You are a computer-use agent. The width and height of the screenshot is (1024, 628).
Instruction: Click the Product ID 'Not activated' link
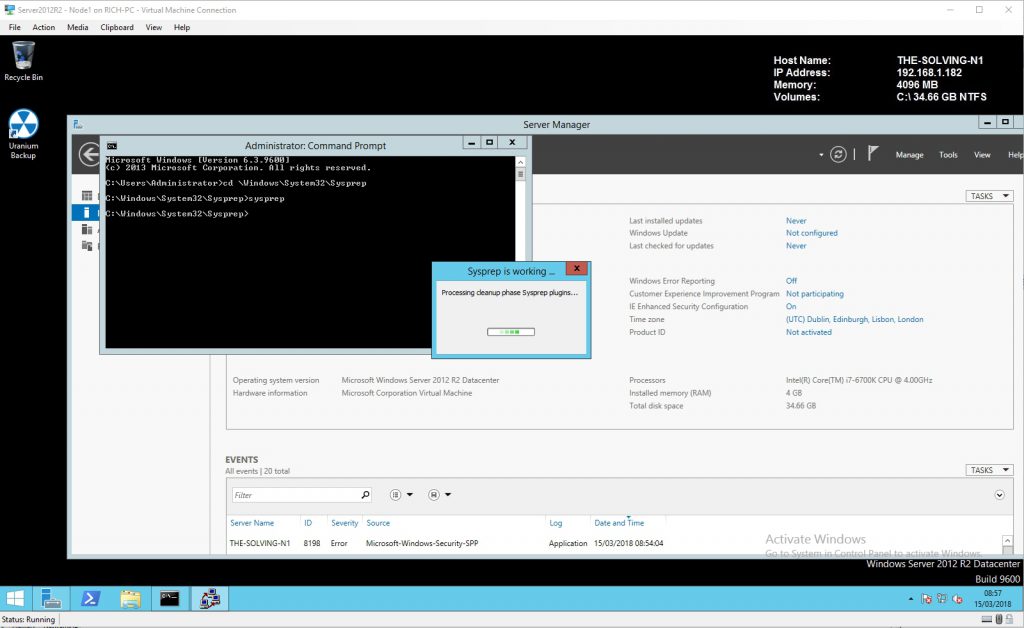point(808,332)
